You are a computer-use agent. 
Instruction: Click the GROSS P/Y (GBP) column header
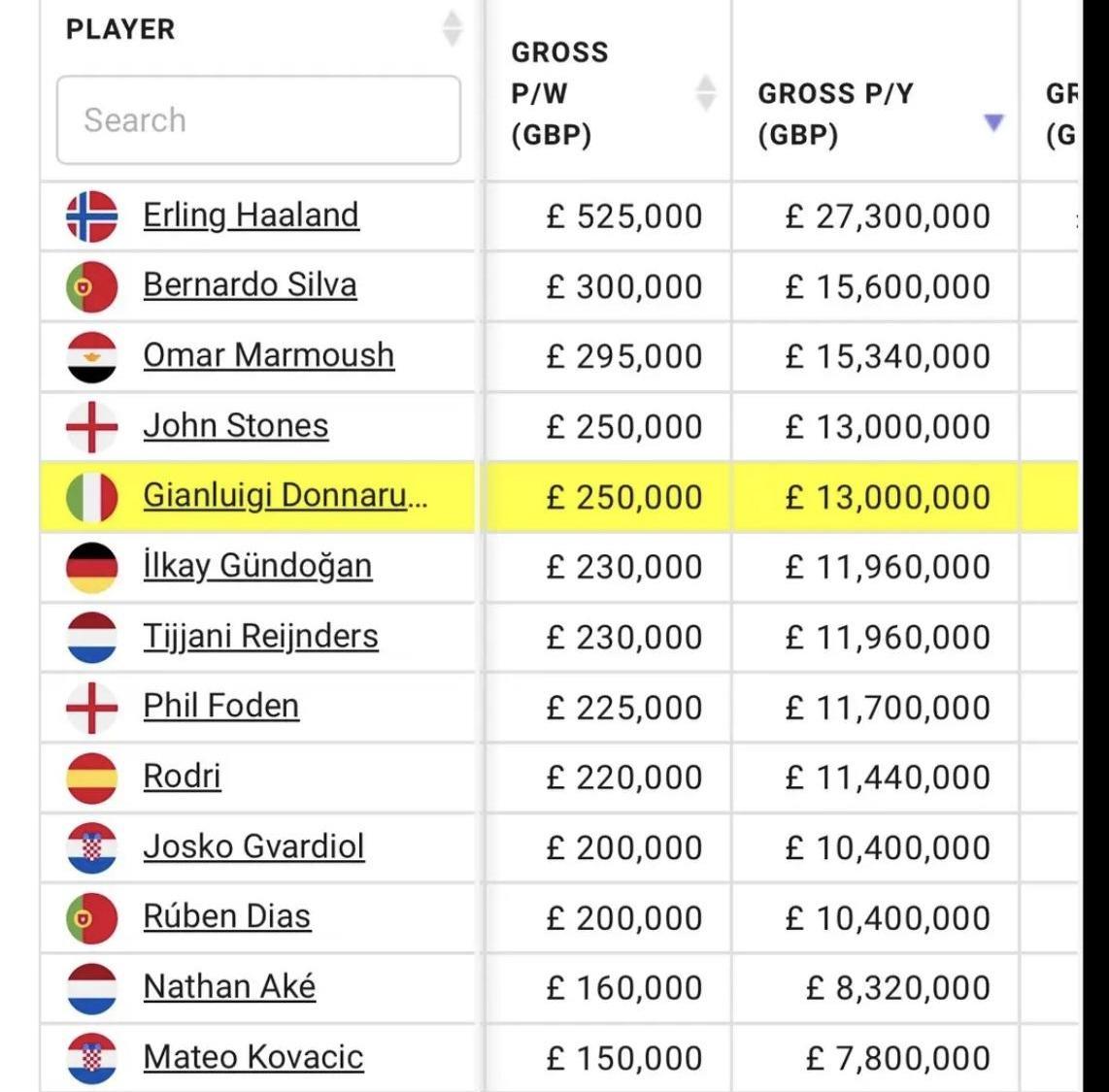pos(835,114)
